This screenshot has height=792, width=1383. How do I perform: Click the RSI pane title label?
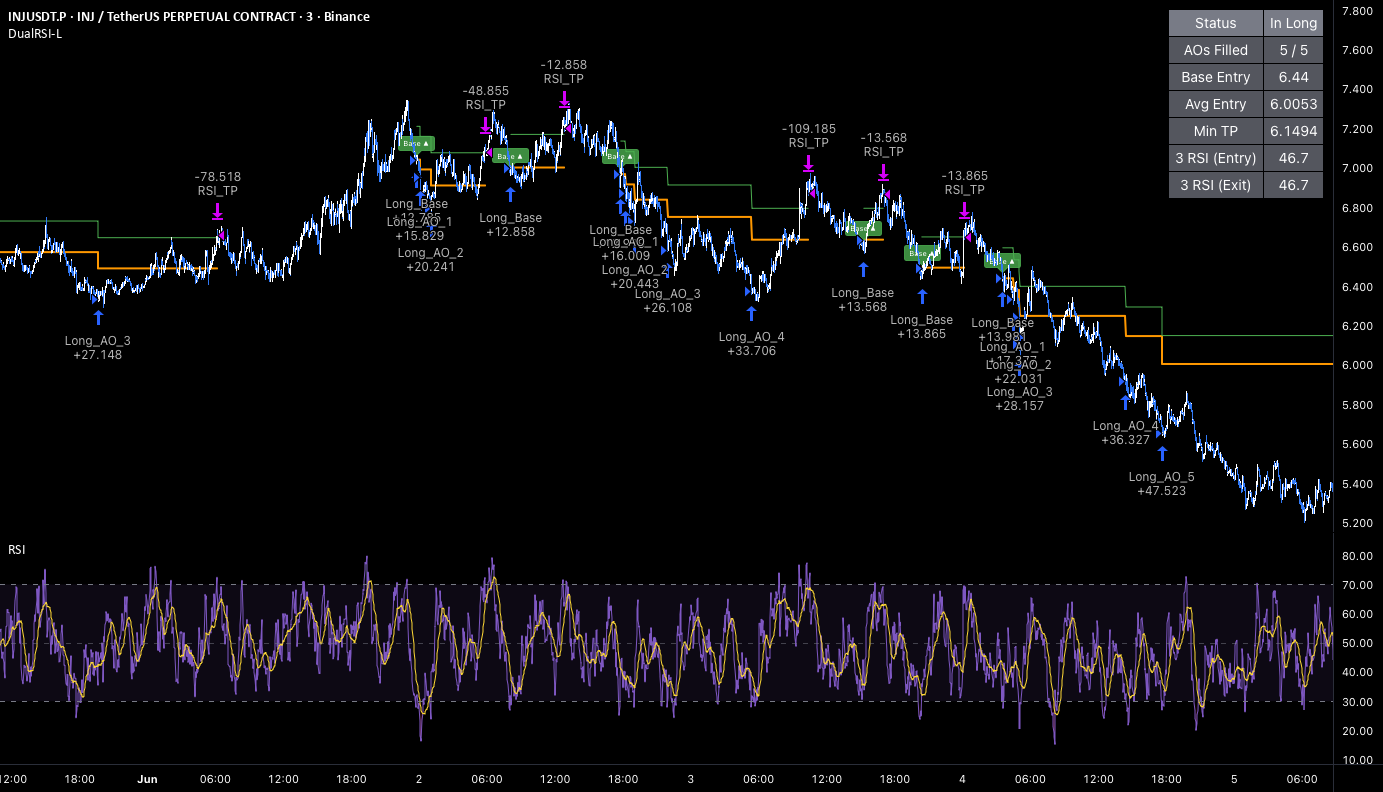click(16, 549)
